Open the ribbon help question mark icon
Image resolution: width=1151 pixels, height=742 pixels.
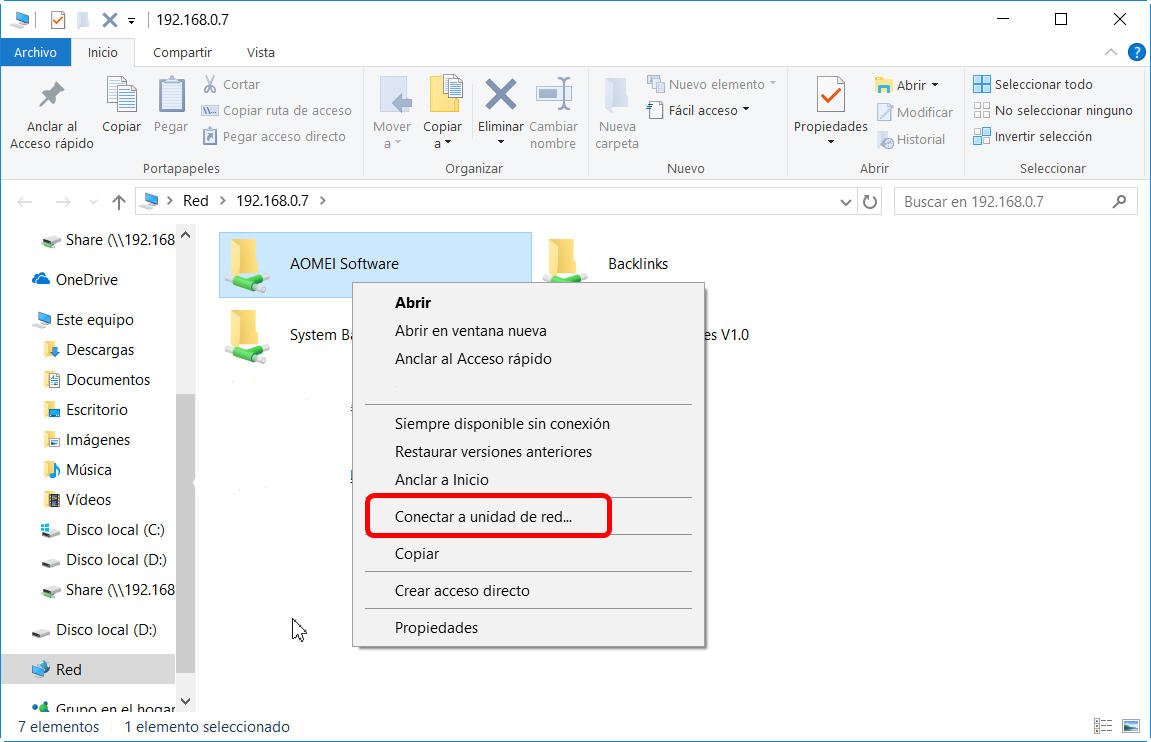pyautogui.click(x=1137, y=52)
